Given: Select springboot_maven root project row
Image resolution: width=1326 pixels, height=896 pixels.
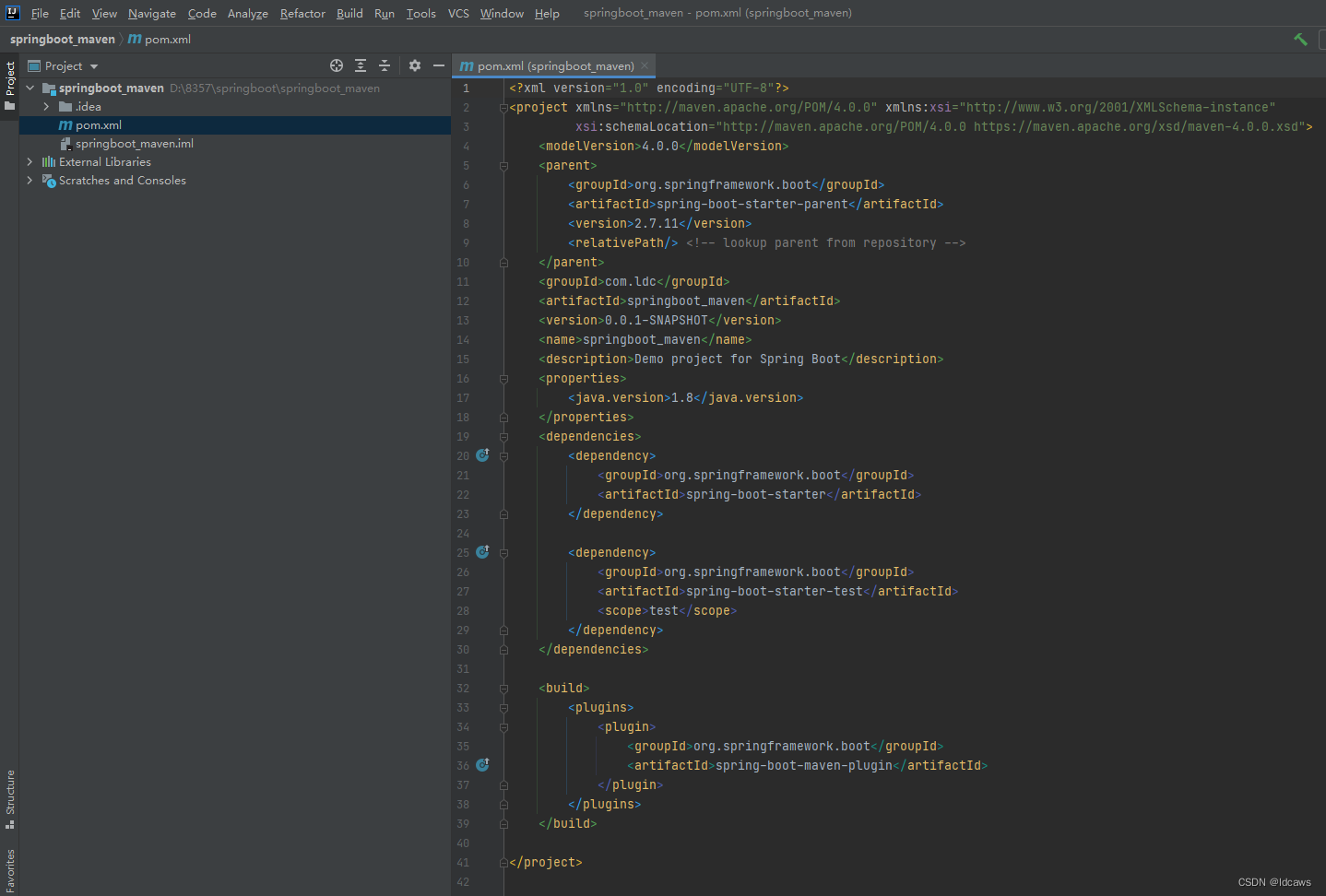Looking at the screenshot, I should click(x=235, y=88).
